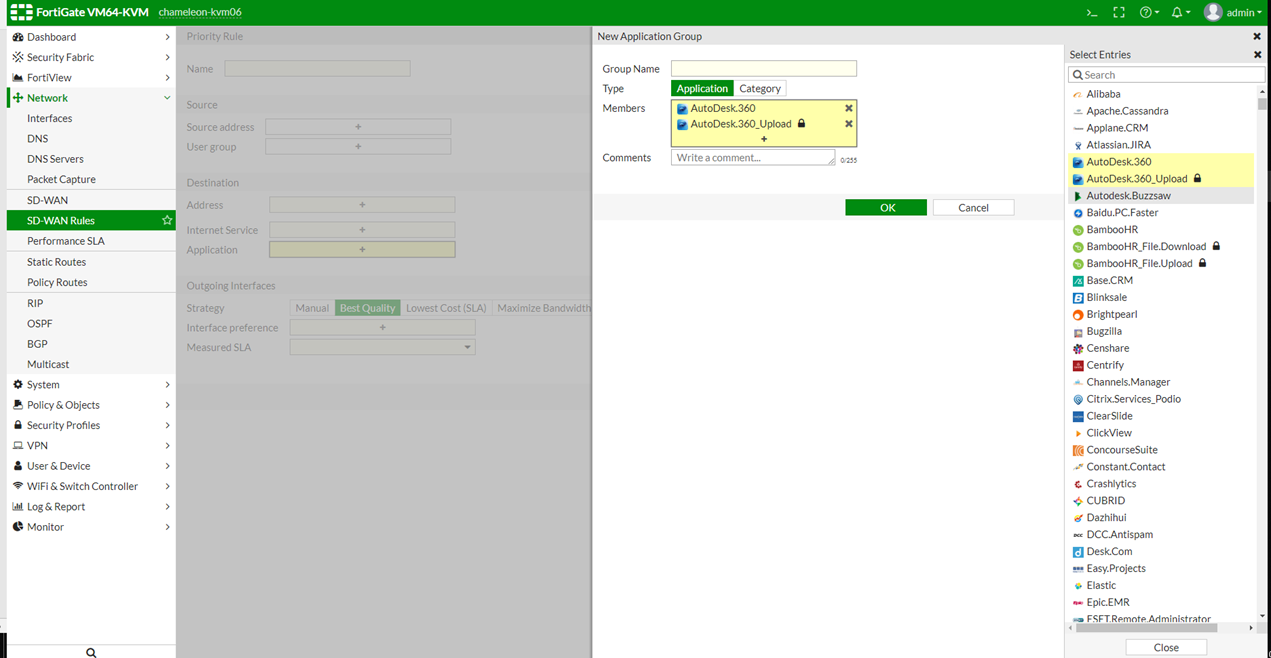Select Brightpearl entry icon
This screenshot has height=658, width=1271.
pyautogui.click(x=1078, y=315)
